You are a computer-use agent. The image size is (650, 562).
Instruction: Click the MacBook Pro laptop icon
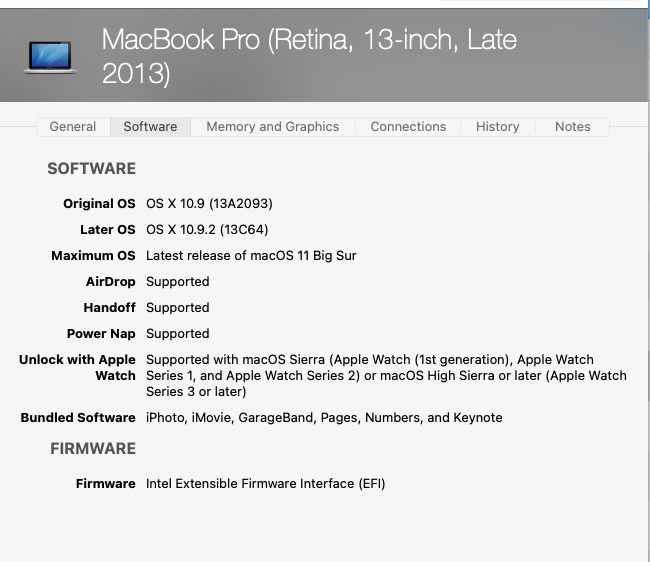[50, 56]
